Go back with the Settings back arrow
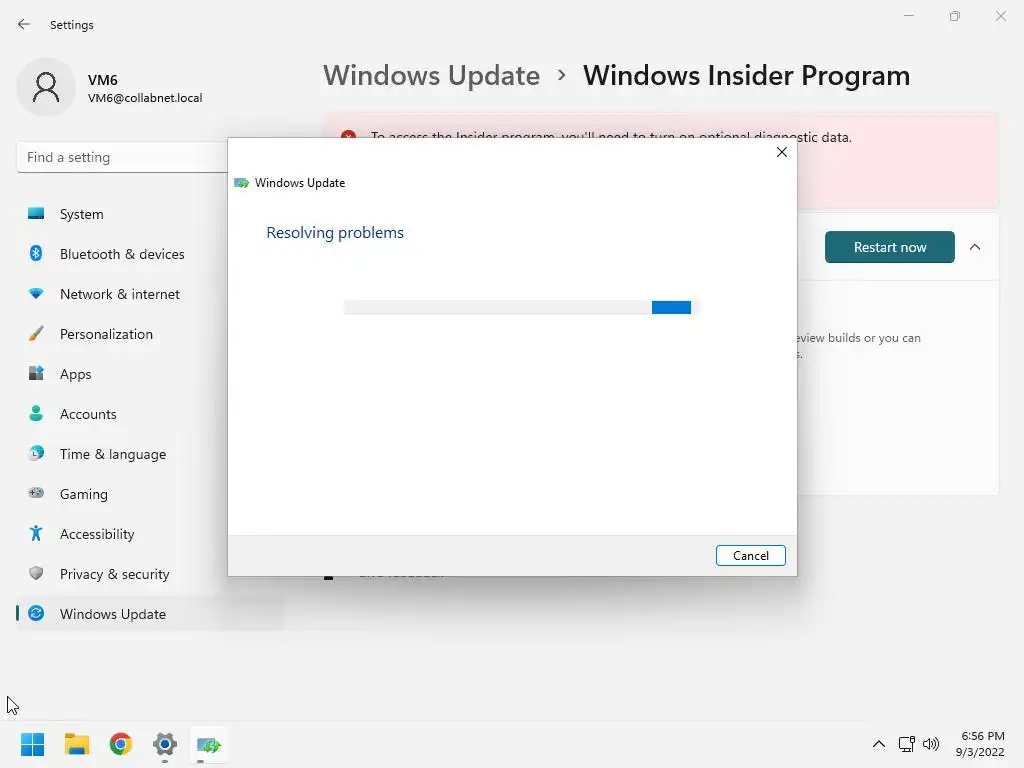1024x768 pixels. tap(24, 24)
